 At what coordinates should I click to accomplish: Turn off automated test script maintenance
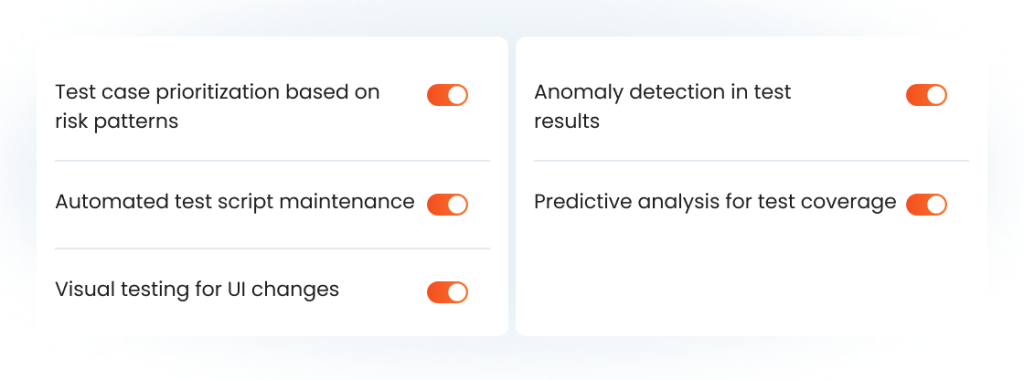(x=447, y=204)
